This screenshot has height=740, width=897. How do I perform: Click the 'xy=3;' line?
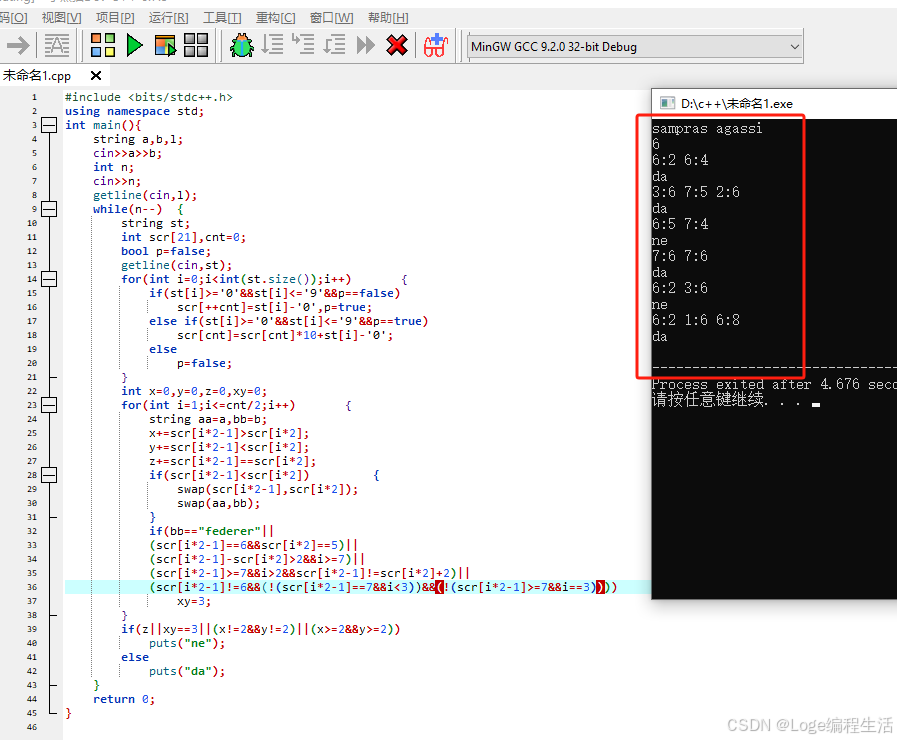click(194, 602)
